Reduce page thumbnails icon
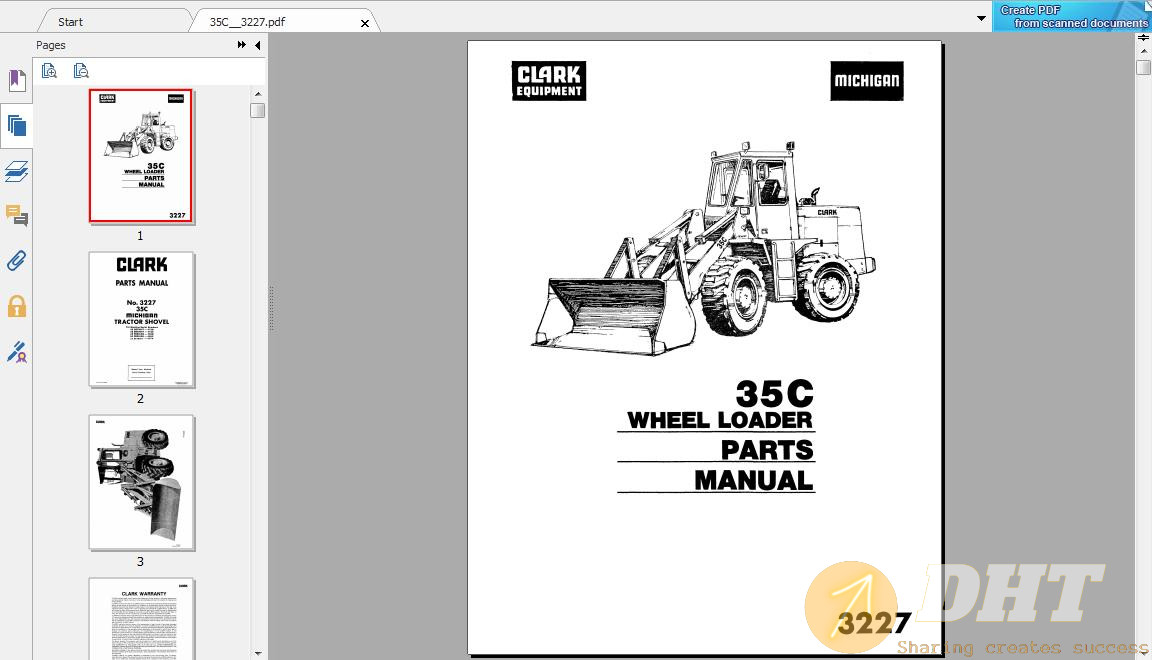The height and width of the screenshot is (660, 1152). coord(81,71)
